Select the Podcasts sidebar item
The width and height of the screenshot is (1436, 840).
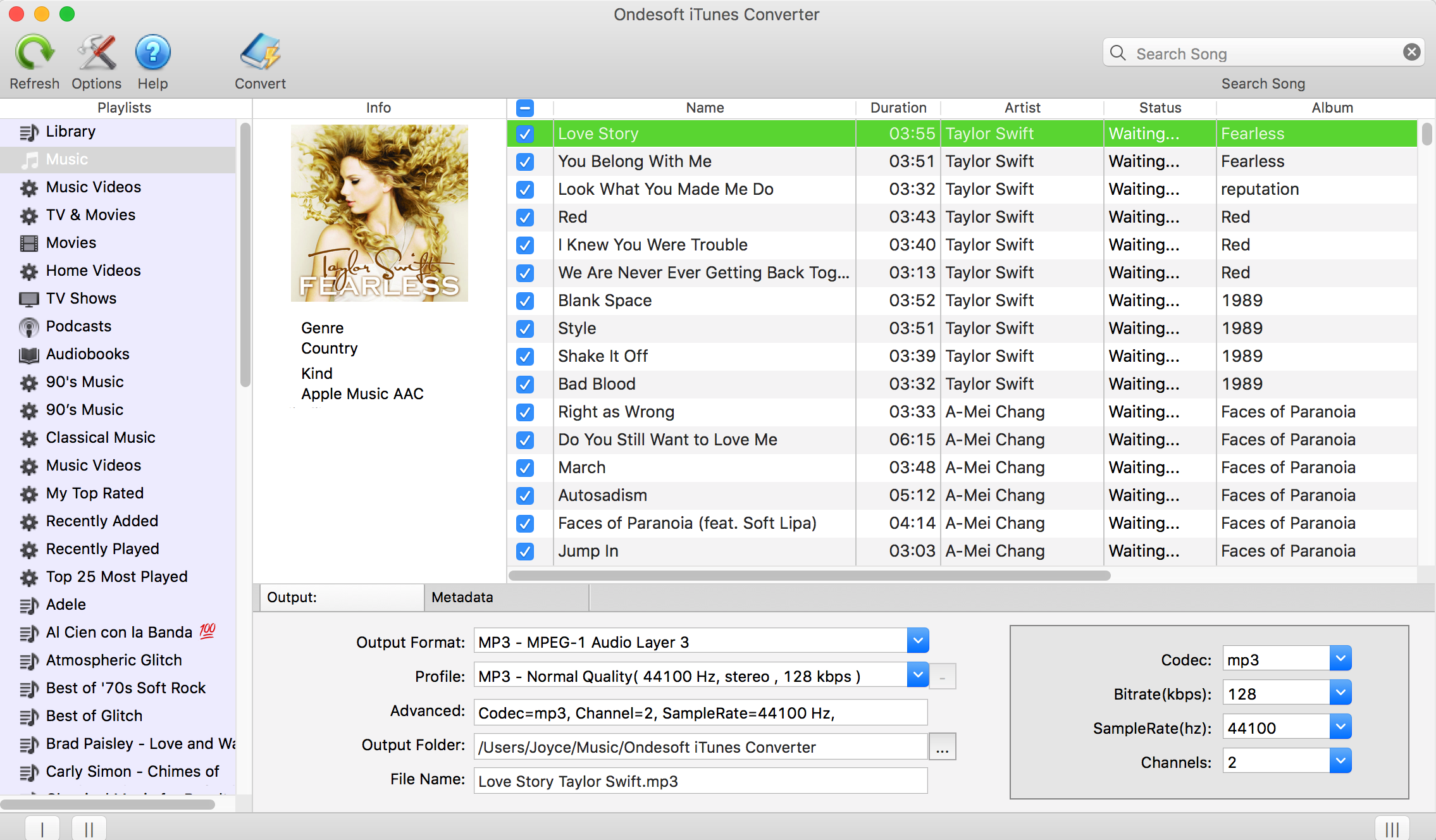(79, 326)
